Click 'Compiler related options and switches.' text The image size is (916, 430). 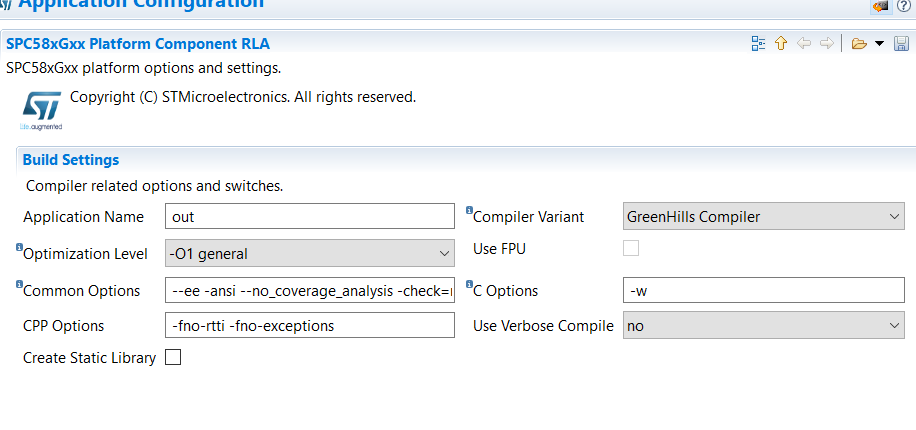click(x=155, y=186)
